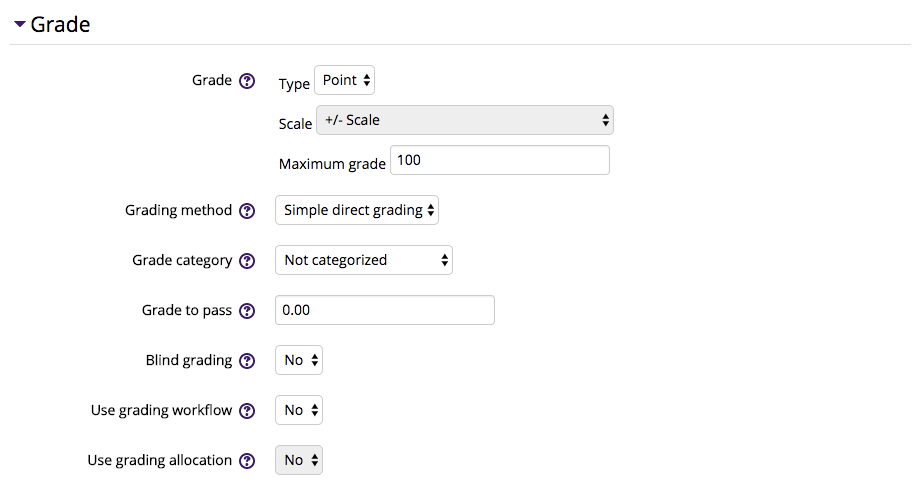The width and height of the screenshot is (921, 492).
Task: Open Use grading allocation dropdown
Action: 299,460
